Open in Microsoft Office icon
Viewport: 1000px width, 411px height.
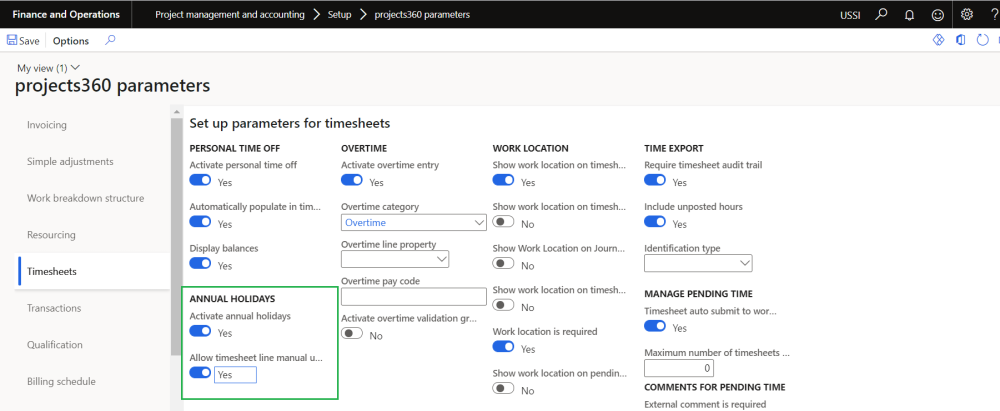pos(960,41)
